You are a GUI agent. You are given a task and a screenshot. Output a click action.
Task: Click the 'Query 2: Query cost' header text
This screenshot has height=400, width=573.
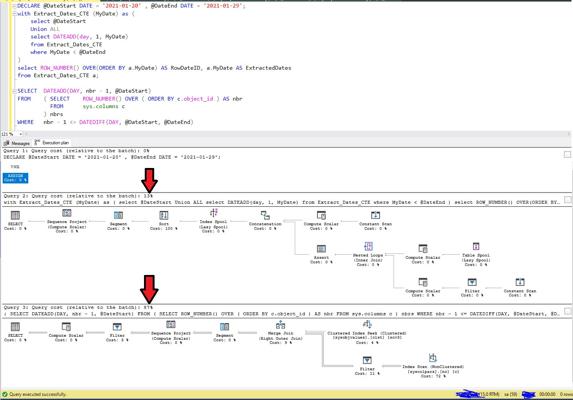[x=78, y=196]
